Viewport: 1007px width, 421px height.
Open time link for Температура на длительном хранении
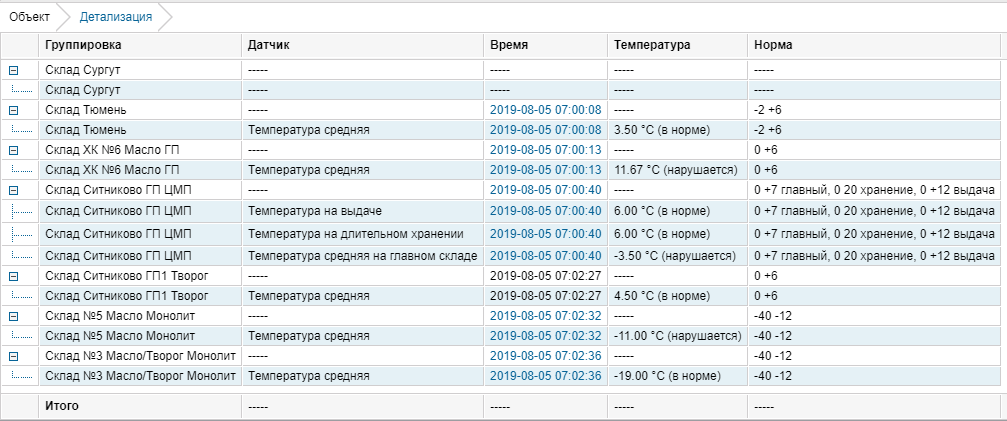[x=545, y=233]
